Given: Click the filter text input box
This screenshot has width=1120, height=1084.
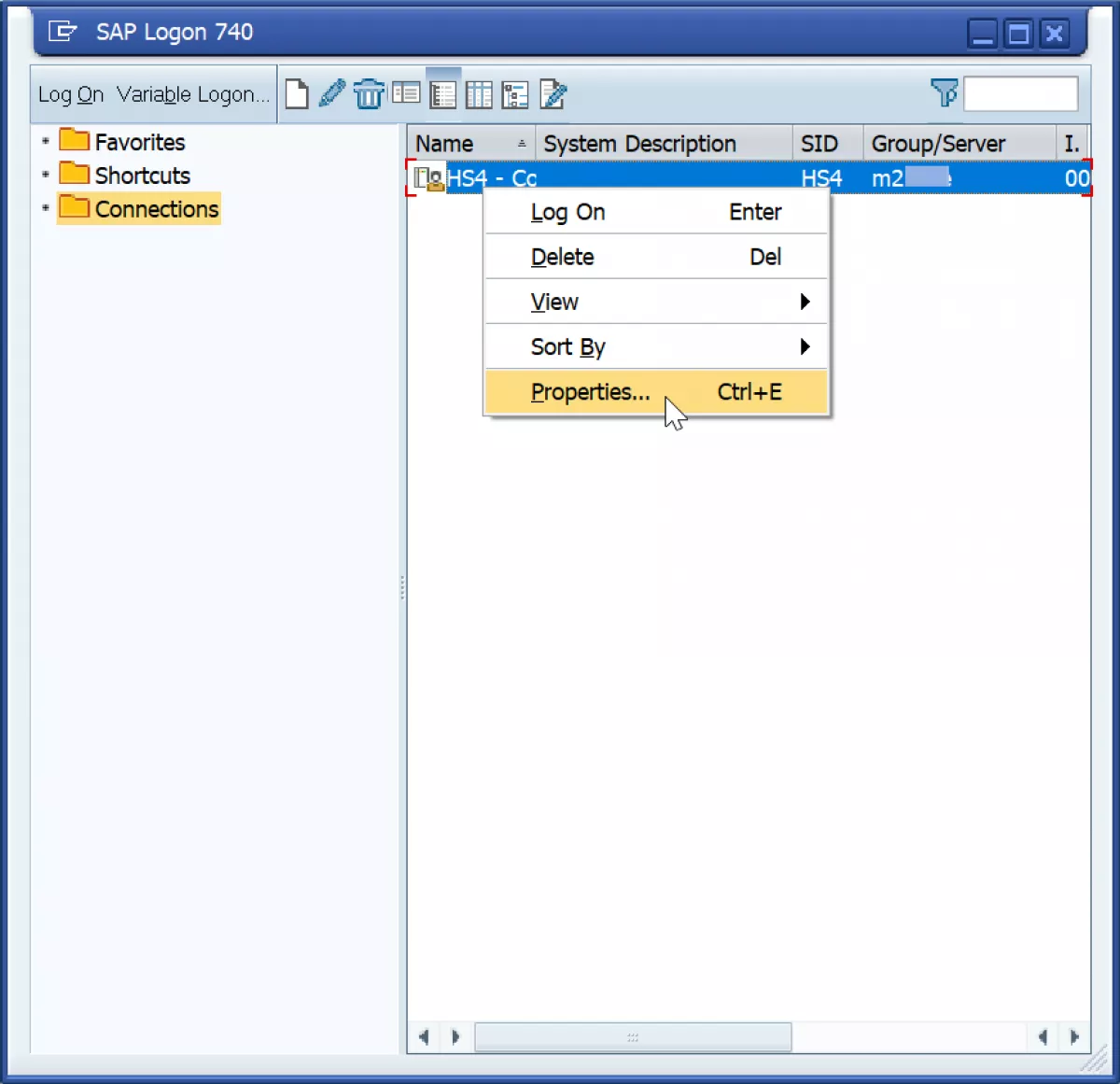Looking at the screenshot, I should pyautogui.click(x=1020, y=93).
